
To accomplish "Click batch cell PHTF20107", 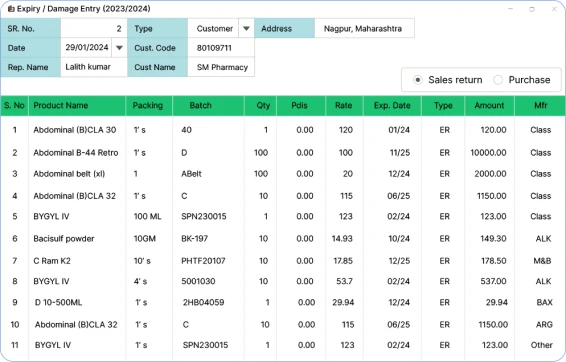I will pos(203,261).
